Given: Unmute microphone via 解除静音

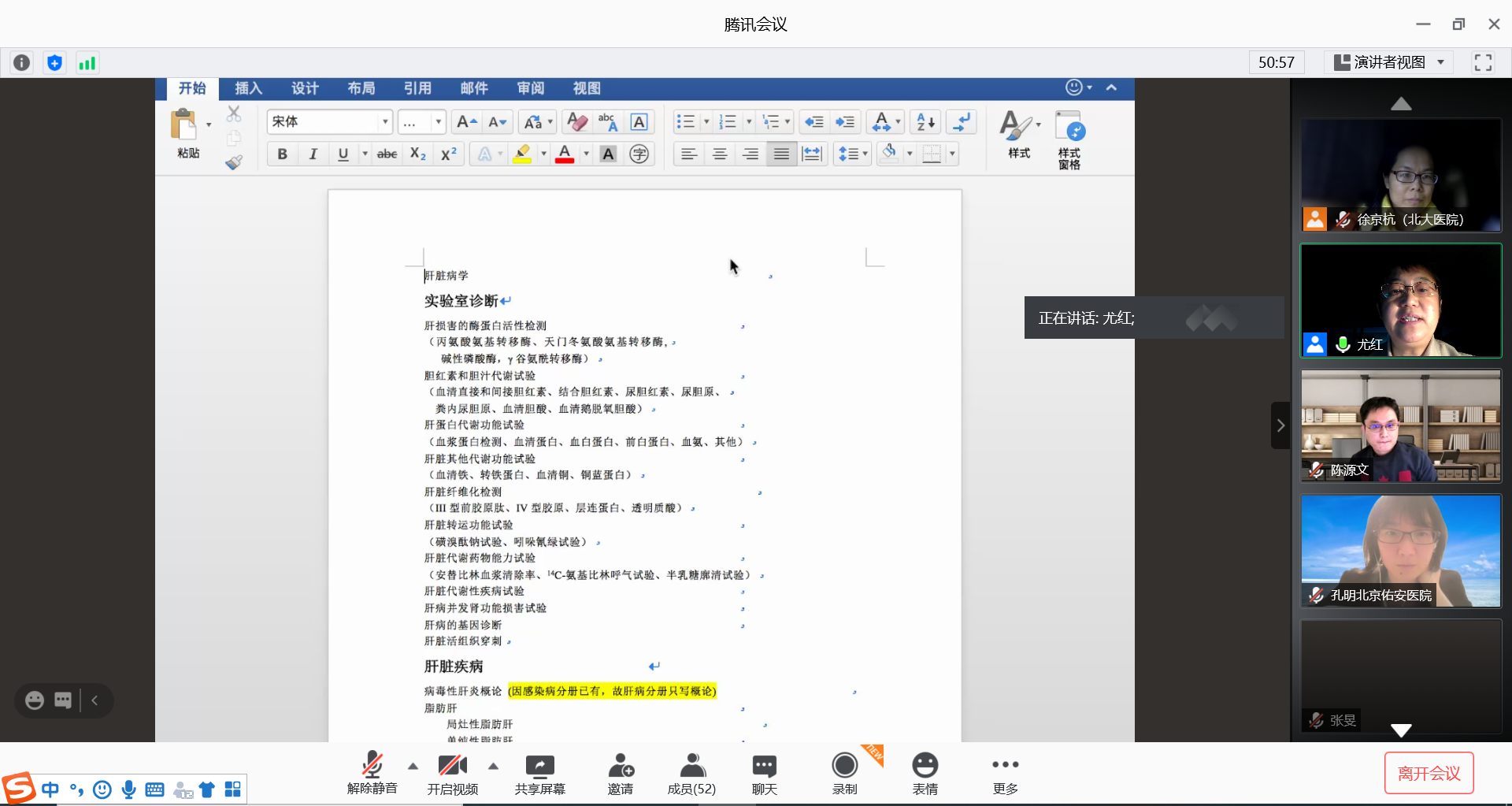Looking at the screenshot, I should click(x=372, y=766).
